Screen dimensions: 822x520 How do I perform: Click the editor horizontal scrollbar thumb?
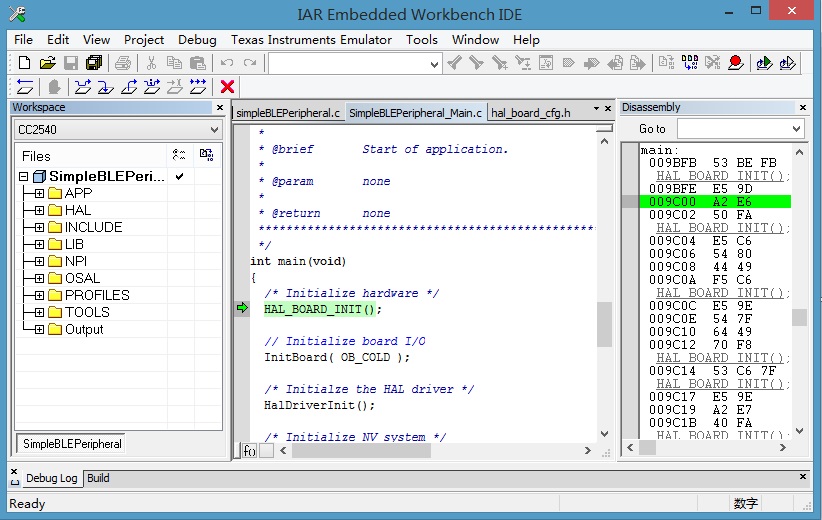(x=361, y=450)
